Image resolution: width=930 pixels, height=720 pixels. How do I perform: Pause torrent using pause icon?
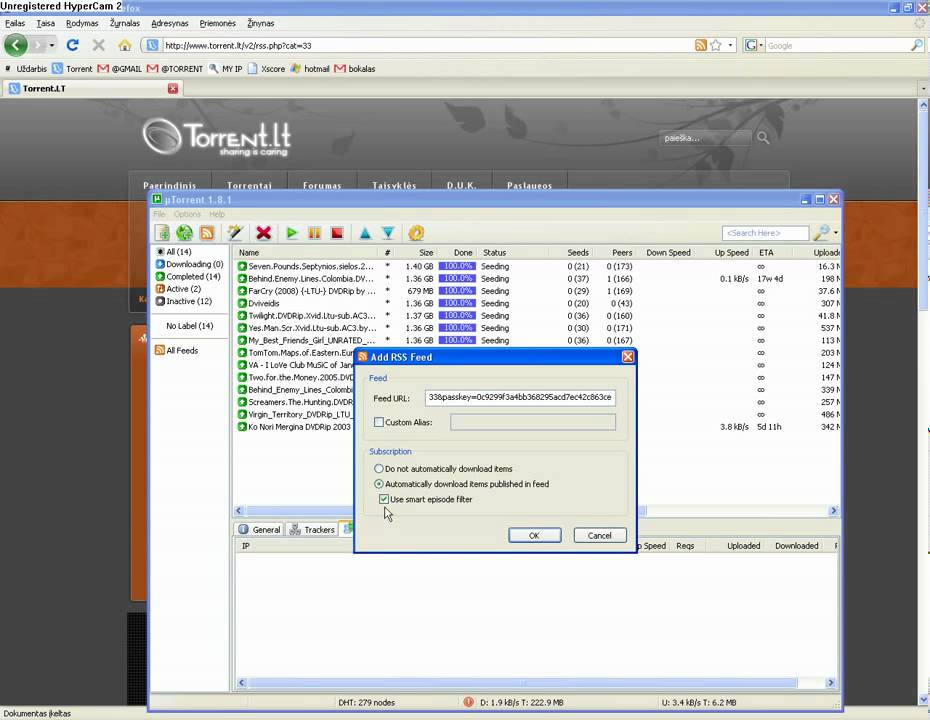(x=314, y=233)
